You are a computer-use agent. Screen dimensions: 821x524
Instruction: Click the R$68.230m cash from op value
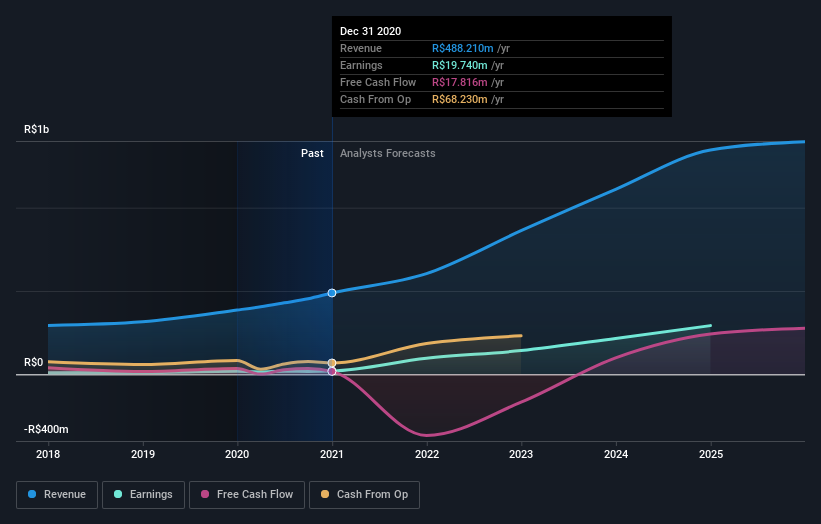(x=460, y=99)
